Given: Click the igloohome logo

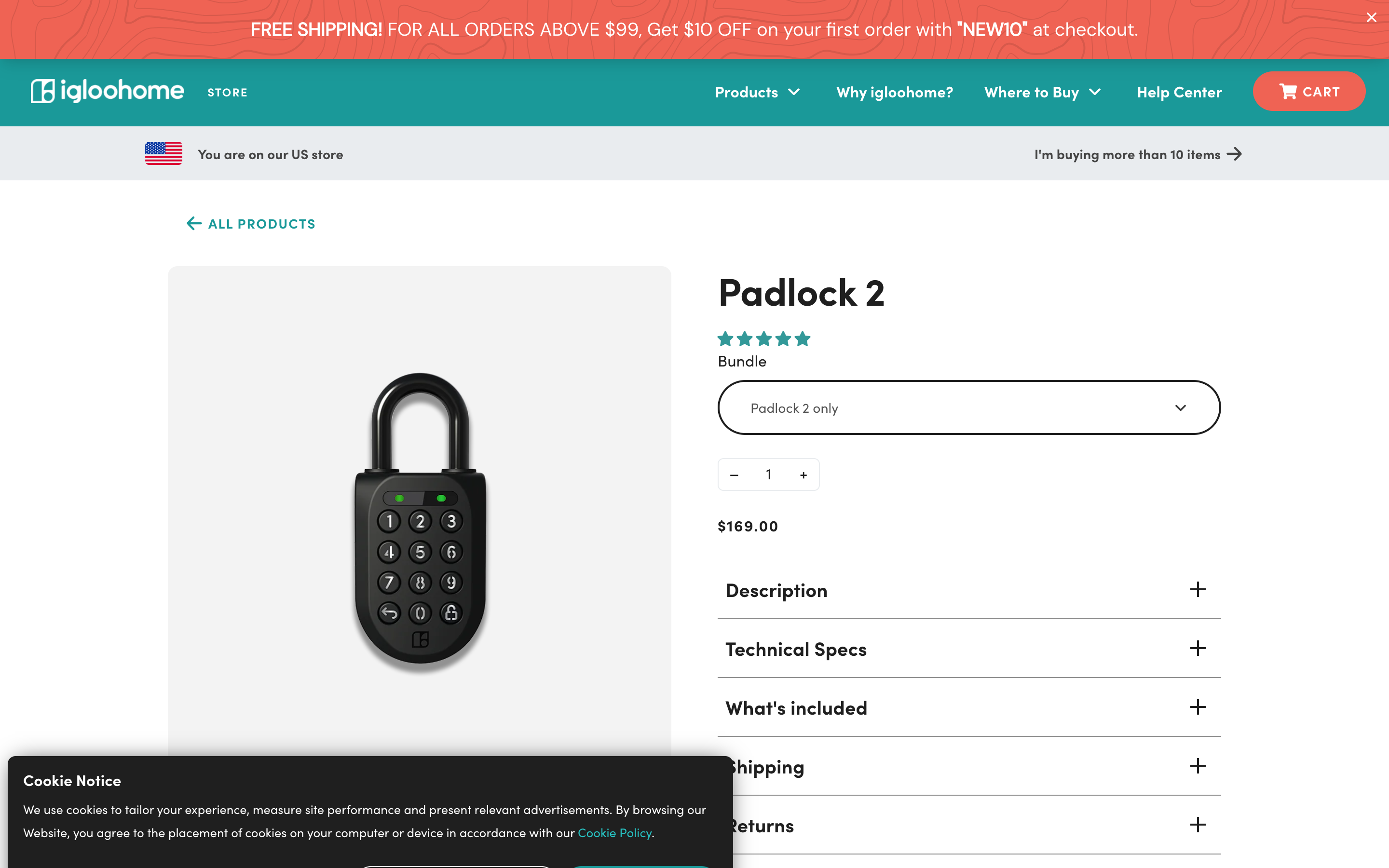Looking at the screenshot, I should coord(106,90).
